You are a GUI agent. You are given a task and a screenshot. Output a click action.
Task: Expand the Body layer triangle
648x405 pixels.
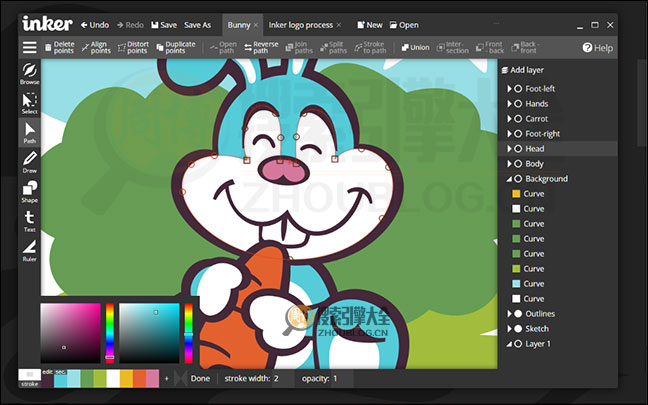click(510, 164)
